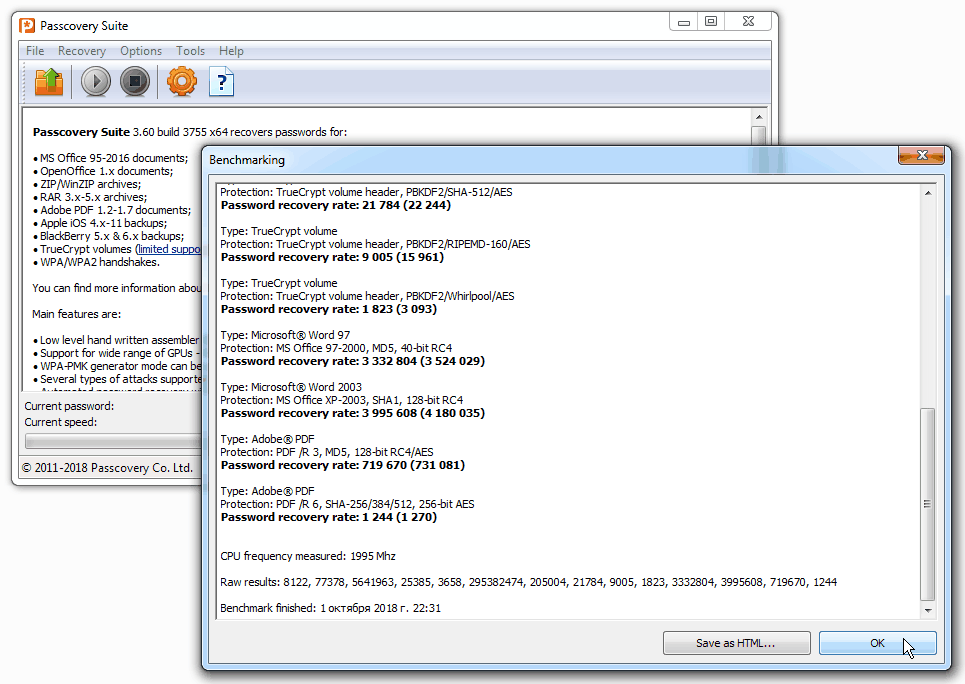Screen dimensions: 965x684
Task: Maximize the Passcovery Suite window
Action: (x=711, y=22)
